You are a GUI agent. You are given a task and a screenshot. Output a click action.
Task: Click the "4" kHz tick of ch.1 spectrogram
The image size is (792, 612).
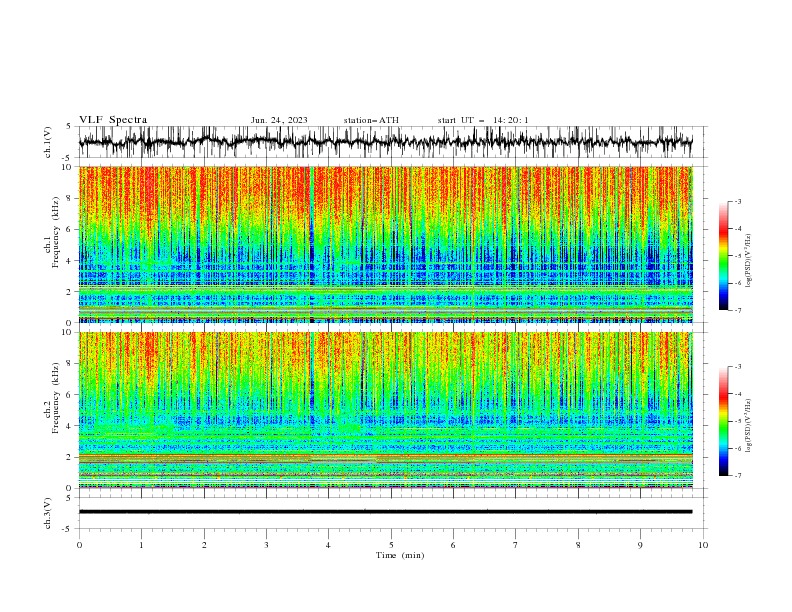click(x=71, y=261)
